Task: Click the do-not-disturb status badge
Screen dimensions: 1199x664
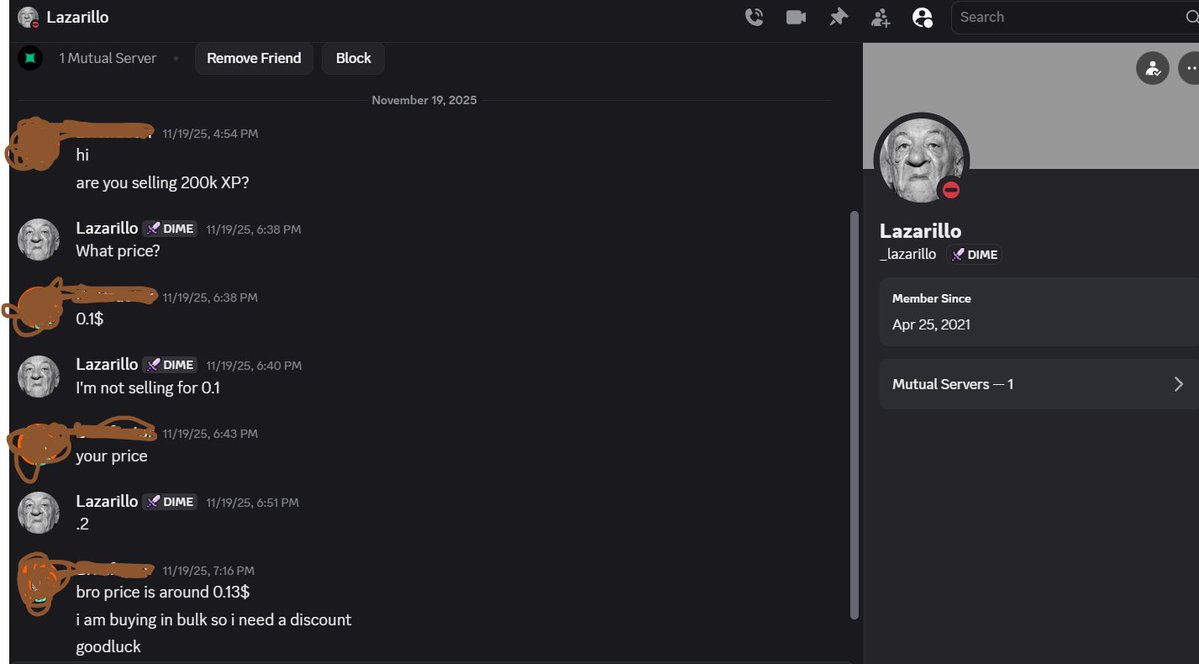Action: 950,190
